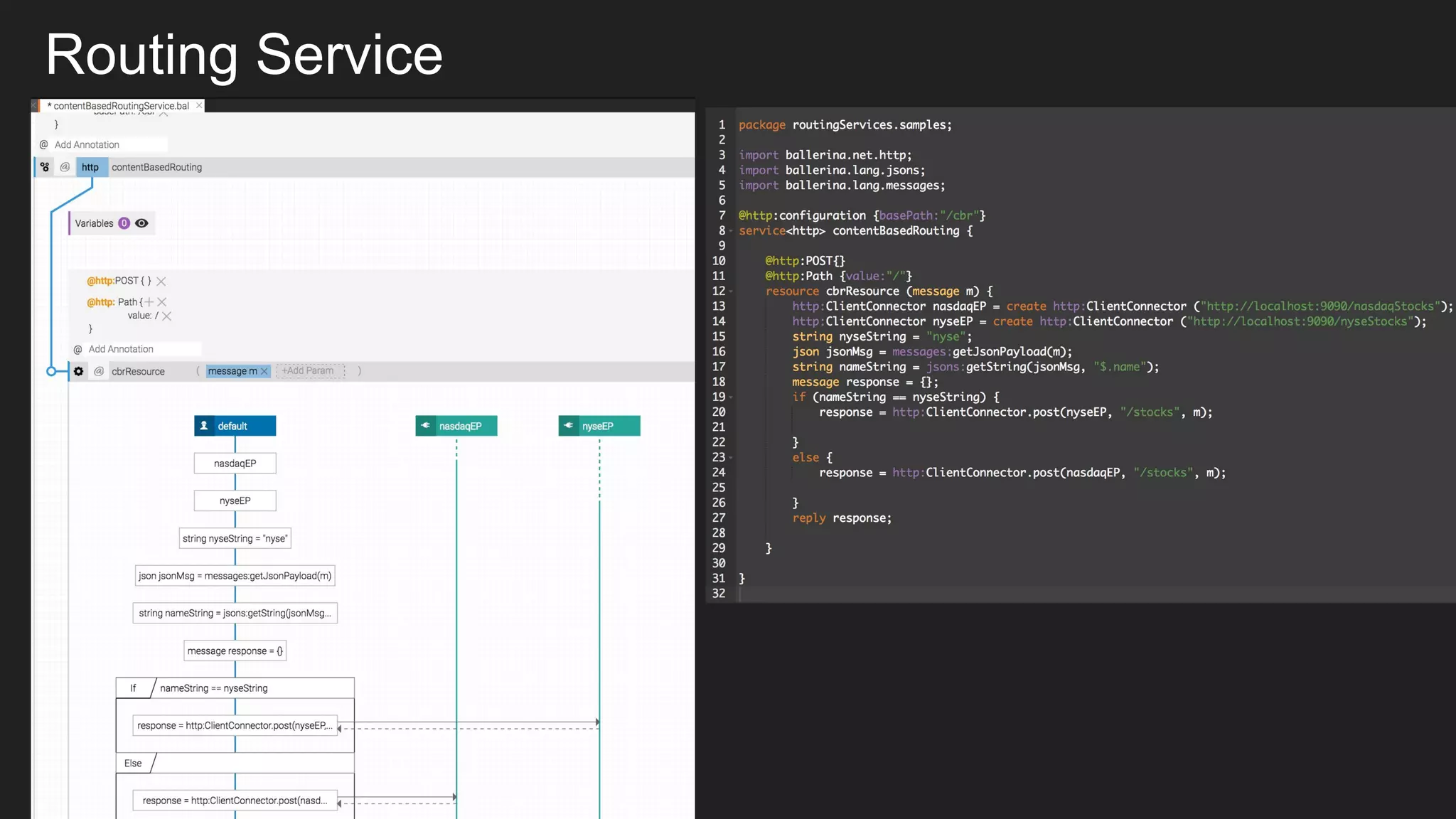This screenshot has width=1456, height=819.
Task: Collapse code fold at line 19
Action: point(731,397)
